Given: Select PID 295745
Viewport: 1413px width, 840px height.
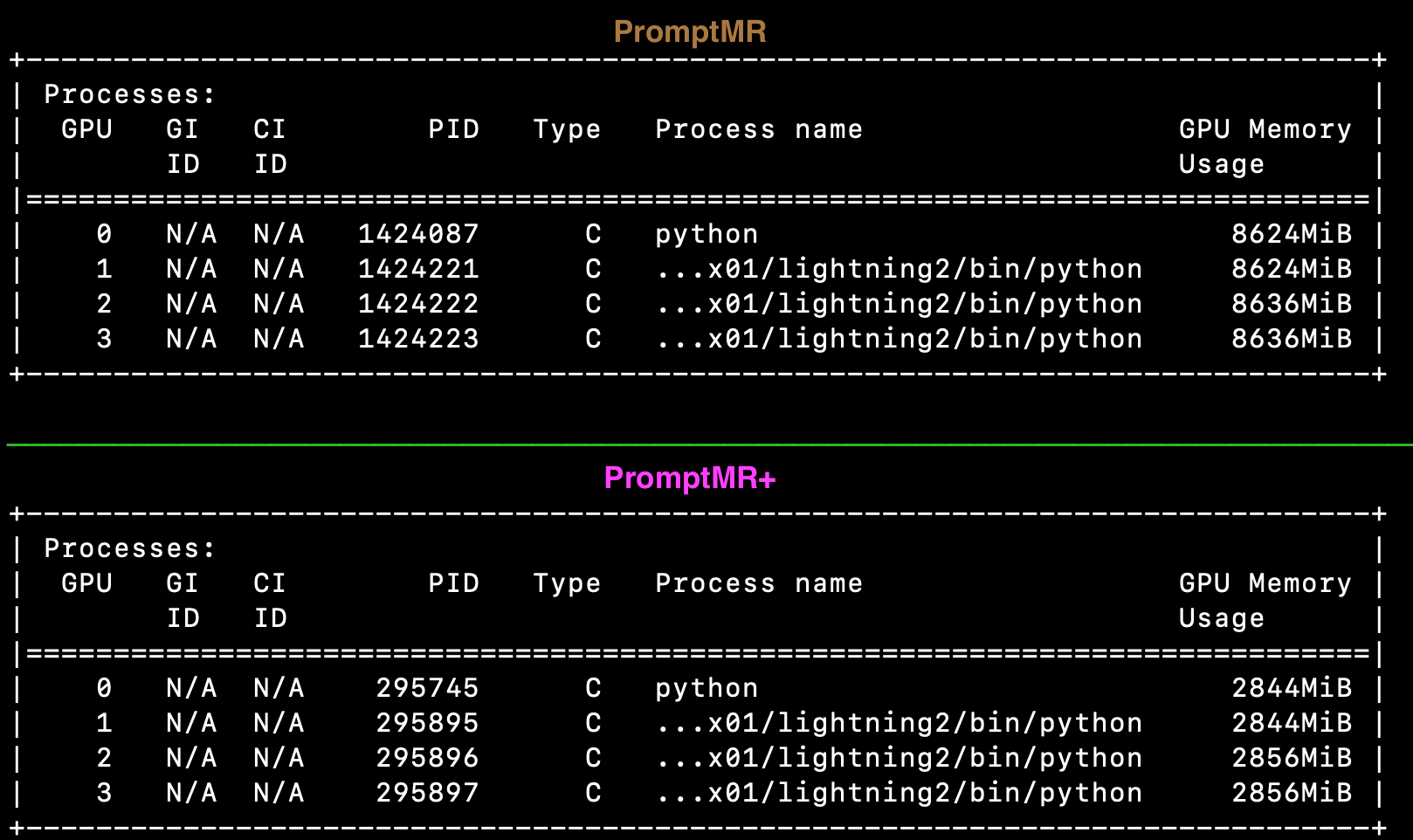Looking at the screenshot, I should coord(427,688).
